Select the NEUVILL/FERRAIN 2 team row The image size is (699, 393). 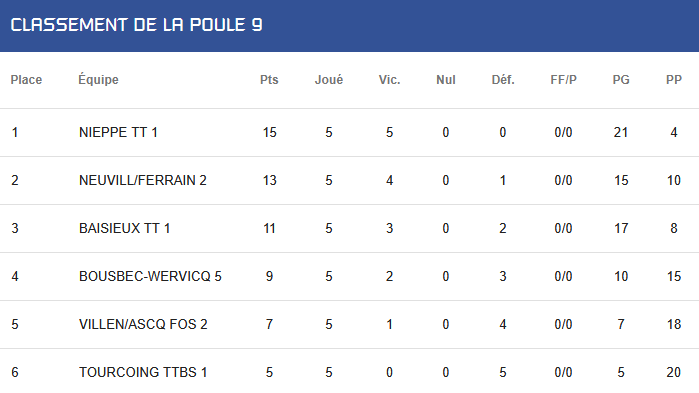pos(350,180)
